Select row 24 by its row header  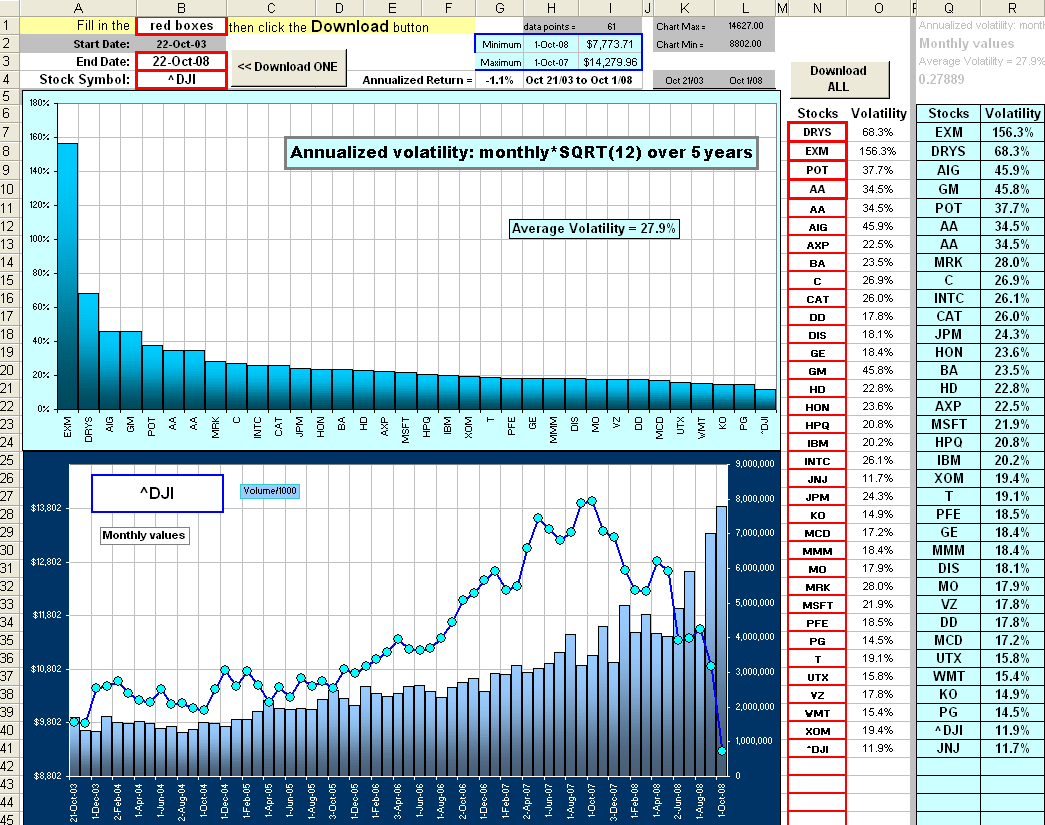[x=8, y=442]
